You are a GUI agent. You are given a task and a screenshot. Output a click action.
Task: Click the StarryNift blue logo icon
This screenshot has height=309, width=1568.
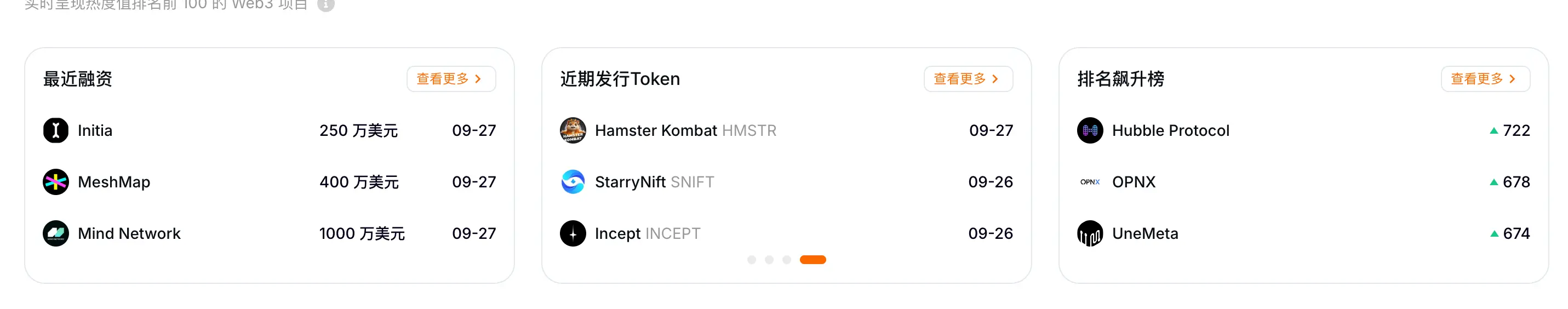pyautogui.click(x=573, y=182)
